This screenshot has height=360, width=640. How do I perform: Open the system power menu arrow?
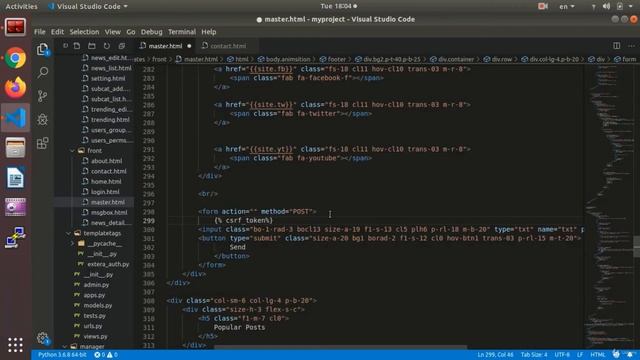(x=631, y=6)
